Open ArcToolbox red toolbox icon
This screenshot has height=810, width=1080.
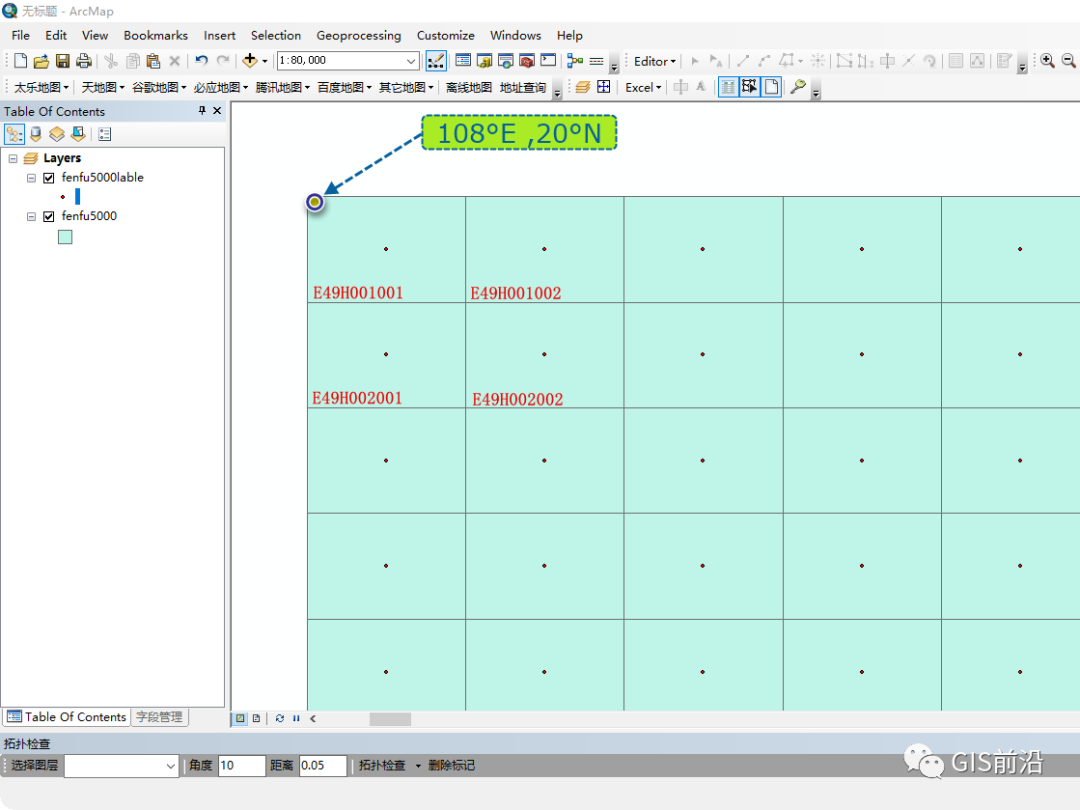pyautogui.click(x=527, y=61)
